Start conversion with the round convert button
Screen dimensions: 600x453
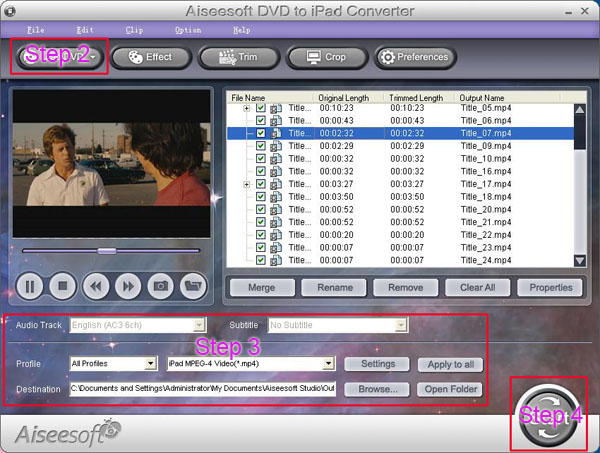click(547, 412)
